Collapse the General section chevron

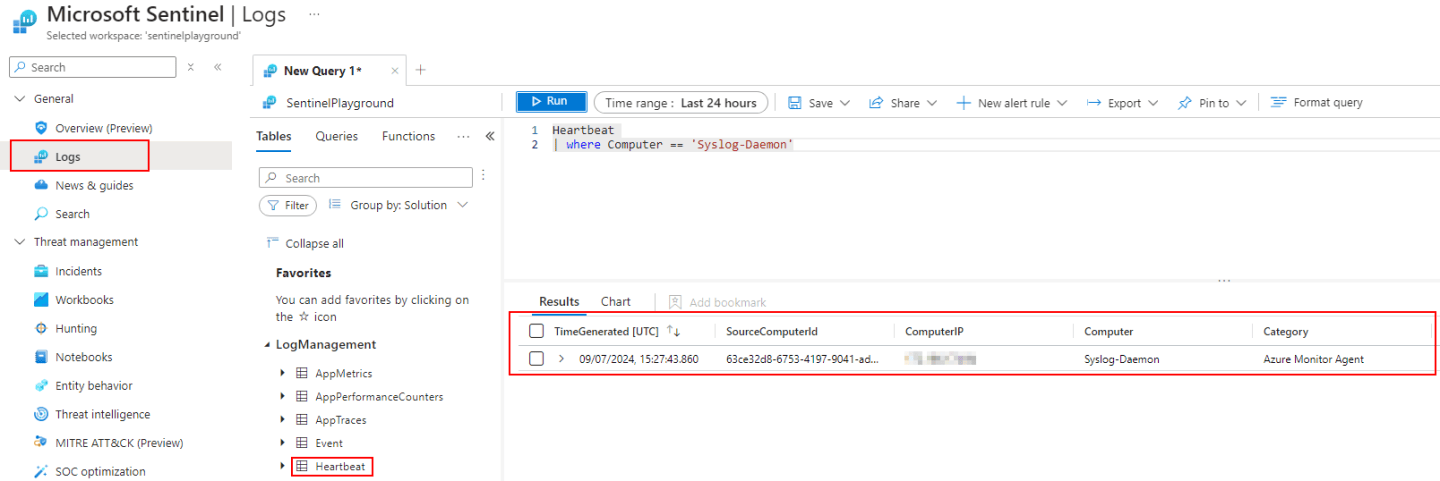point(20,99)
